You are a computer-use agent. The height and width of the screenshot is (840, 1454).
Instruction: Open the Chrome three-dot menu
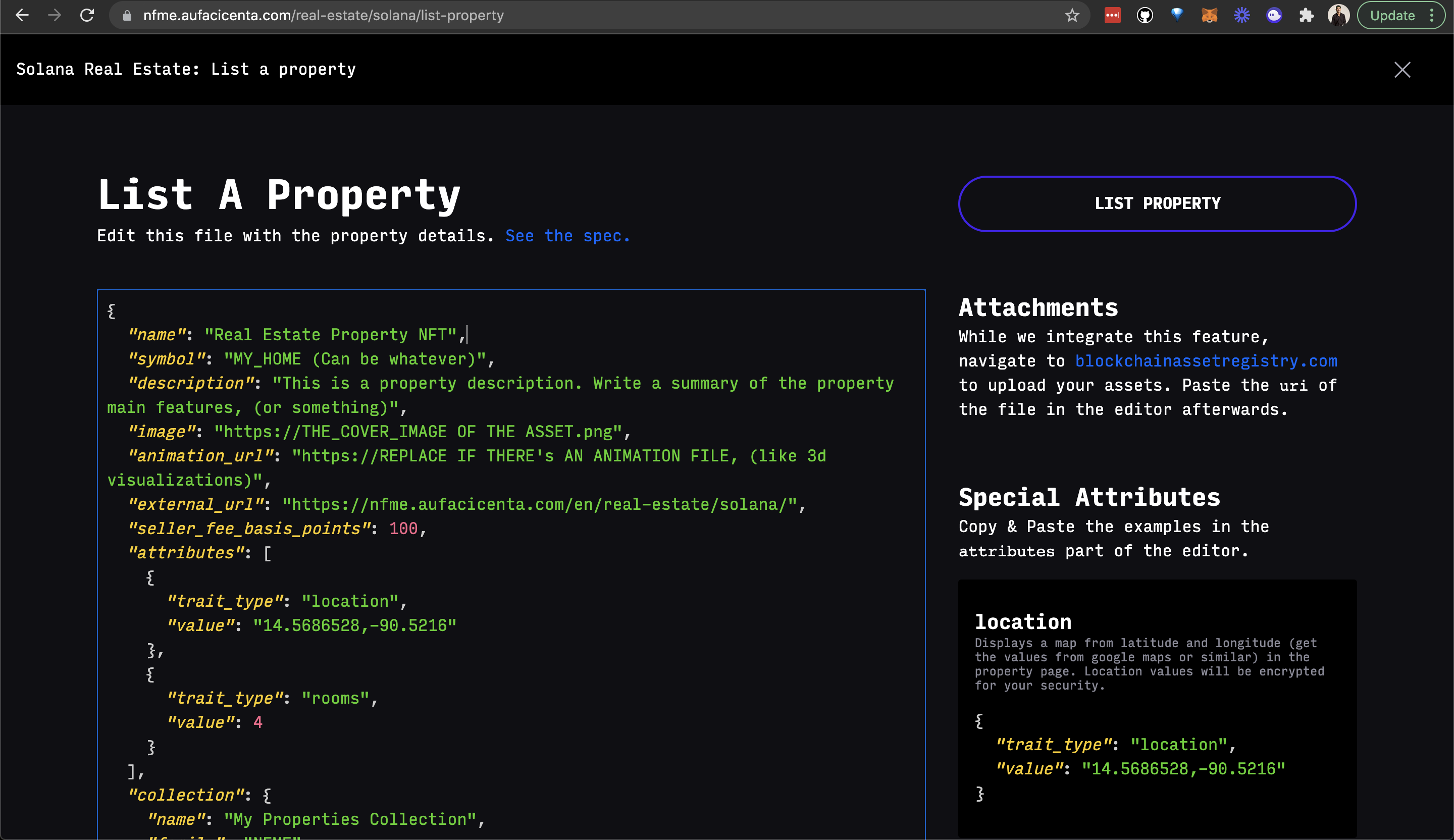pos(1432,16)
